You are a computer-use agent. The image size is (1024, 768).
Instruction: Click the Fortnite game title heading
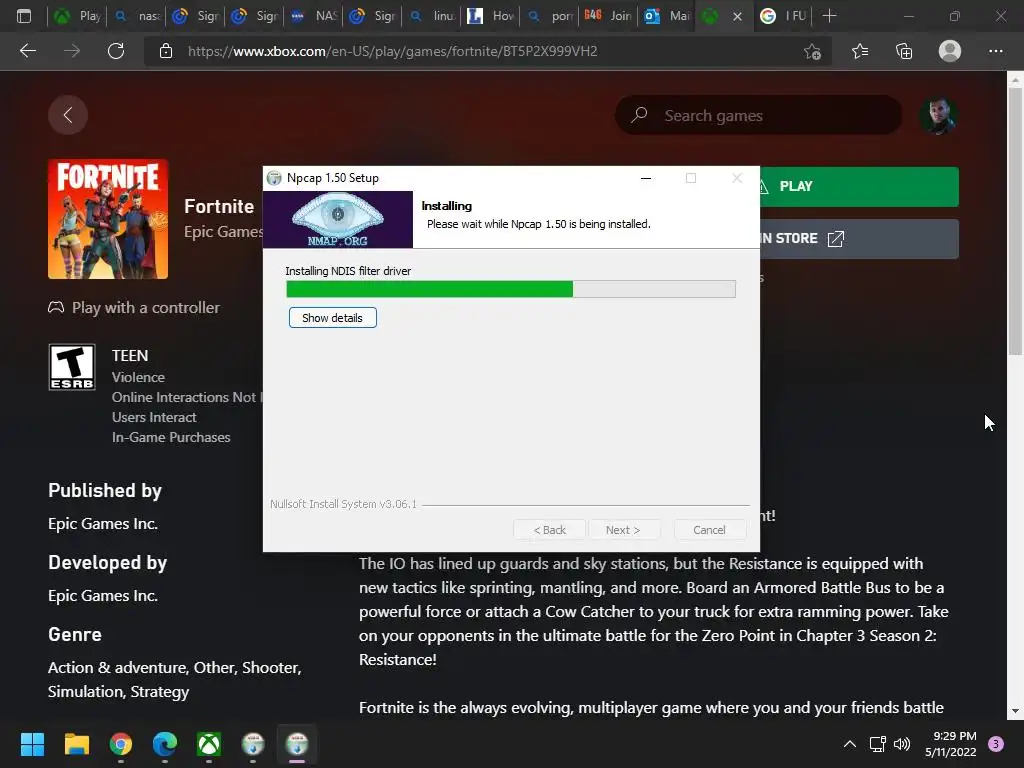point(219,206)
